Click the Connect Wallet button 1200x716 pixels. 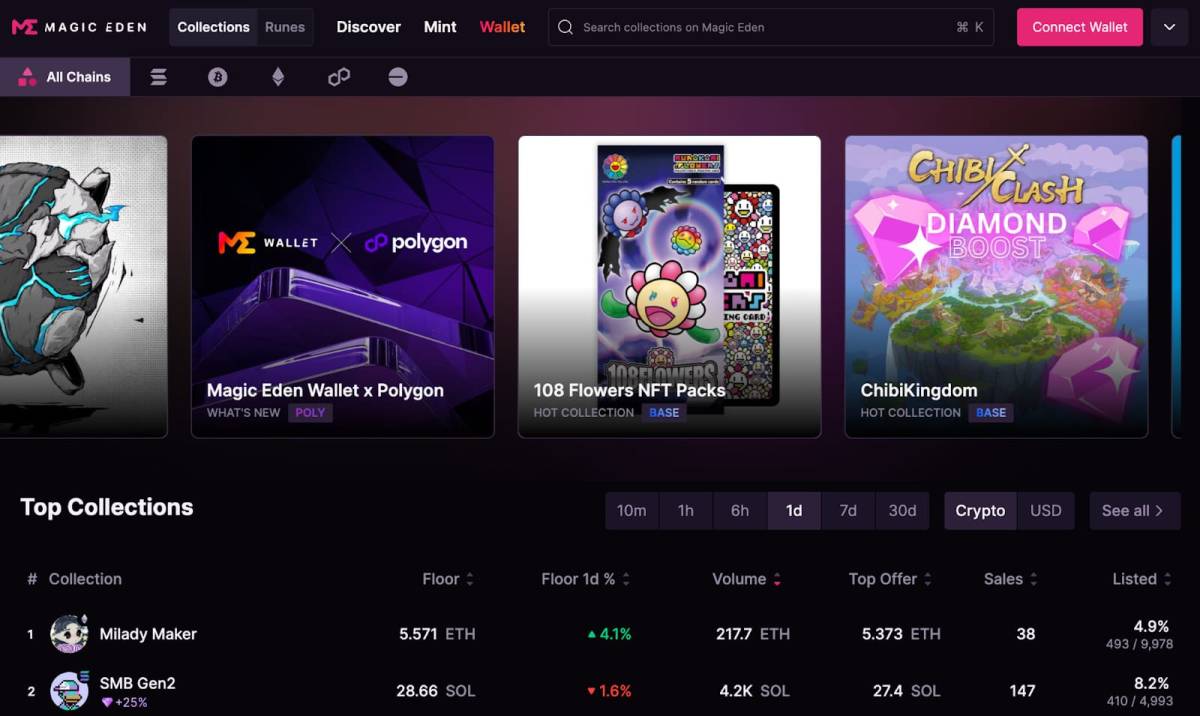tap(1080, 27)
